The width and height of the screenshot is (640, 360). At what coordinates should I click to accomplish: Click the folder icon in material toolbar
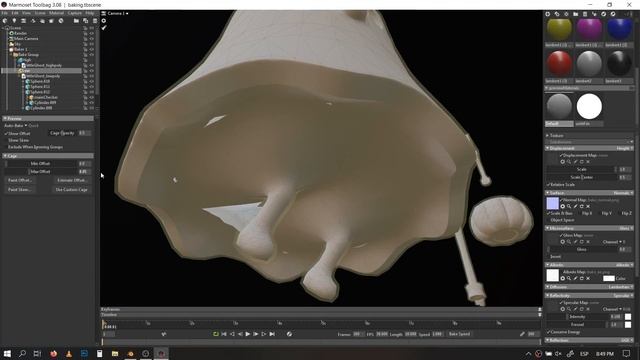pos(576,14)
